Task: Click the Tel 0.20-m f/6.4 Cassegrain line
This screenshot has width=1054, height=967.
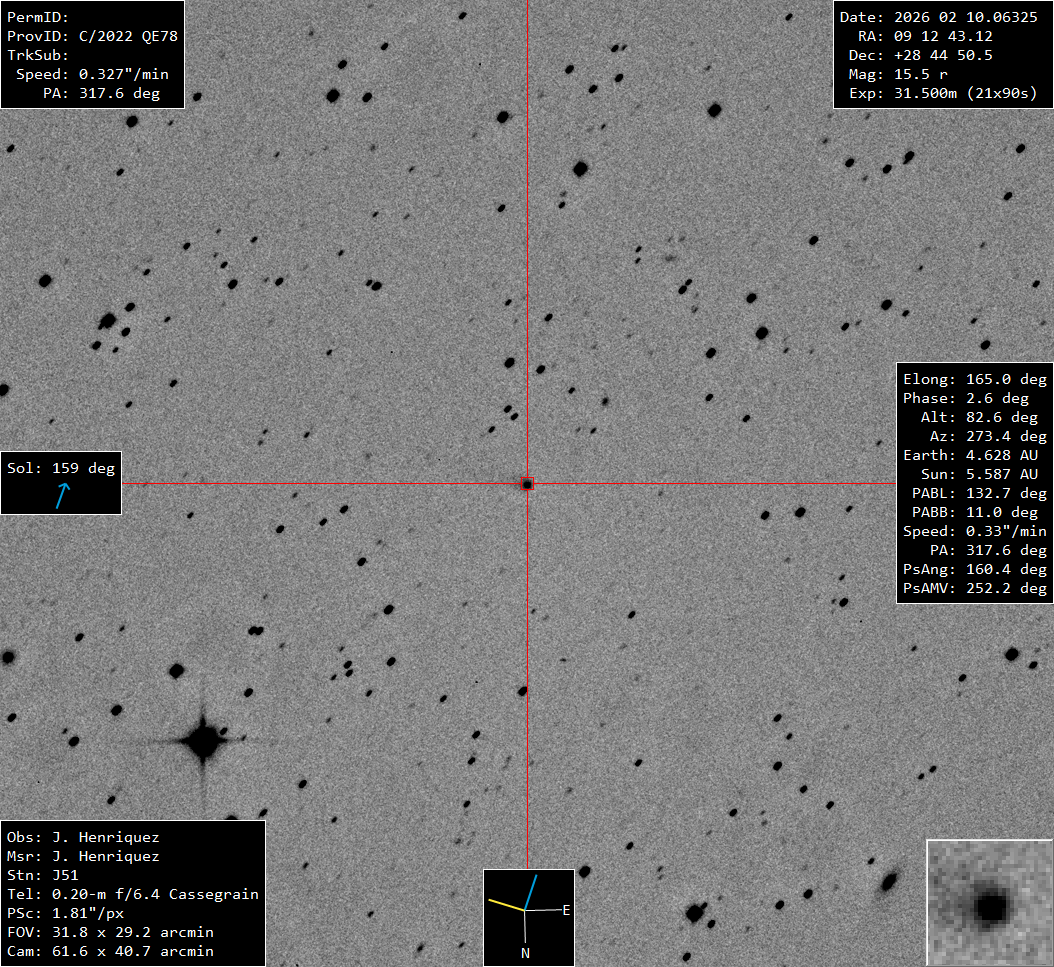Action: (133, 894)
